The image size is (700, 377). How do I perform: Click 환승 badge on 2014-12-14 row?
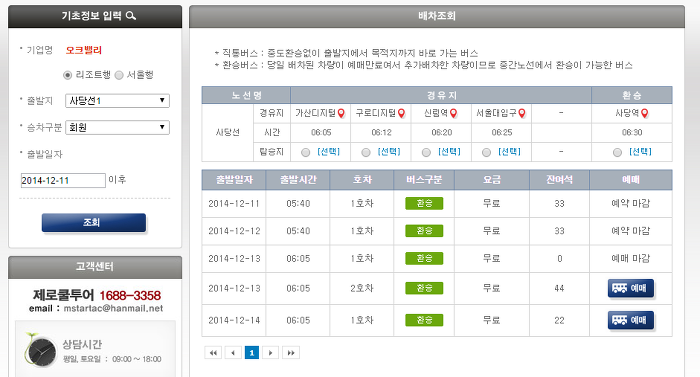[424, 320]
